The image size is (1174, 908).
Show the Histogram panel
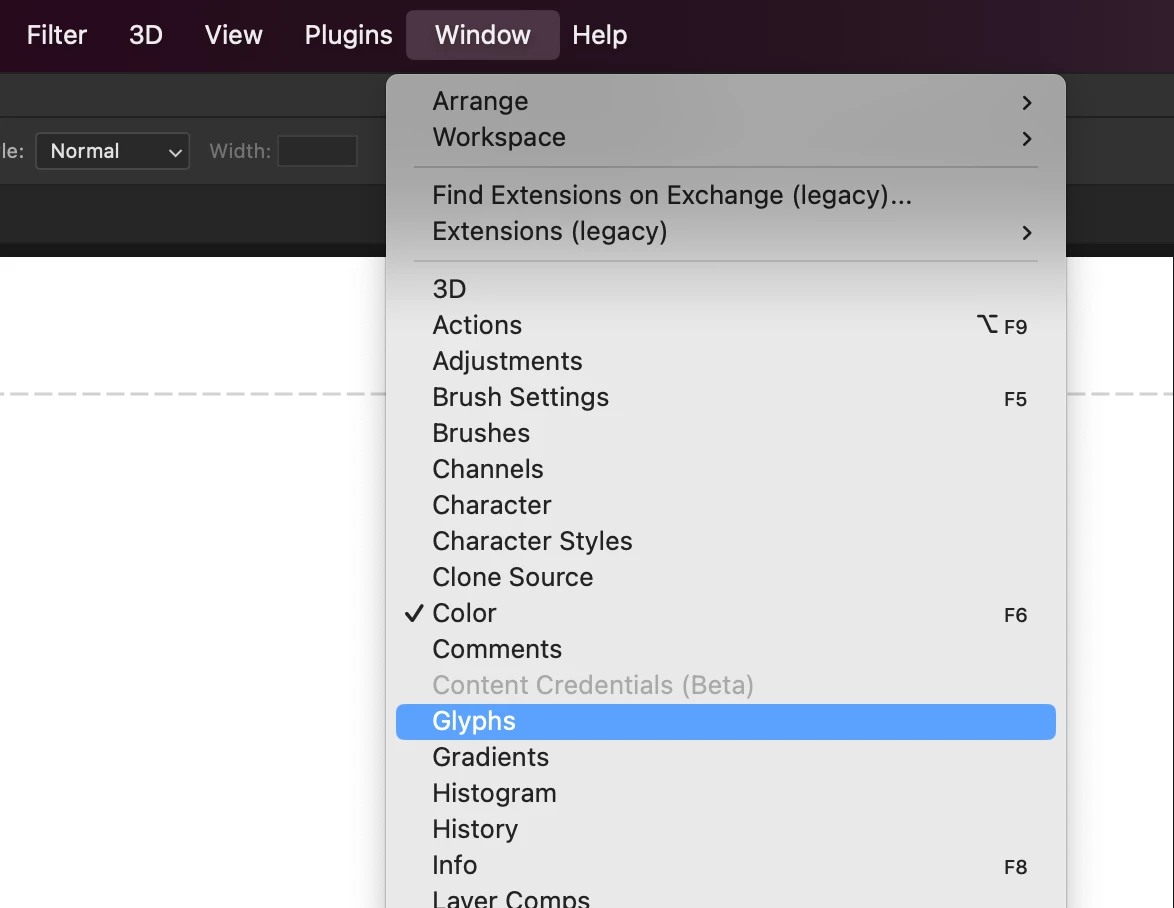point(494,794)
